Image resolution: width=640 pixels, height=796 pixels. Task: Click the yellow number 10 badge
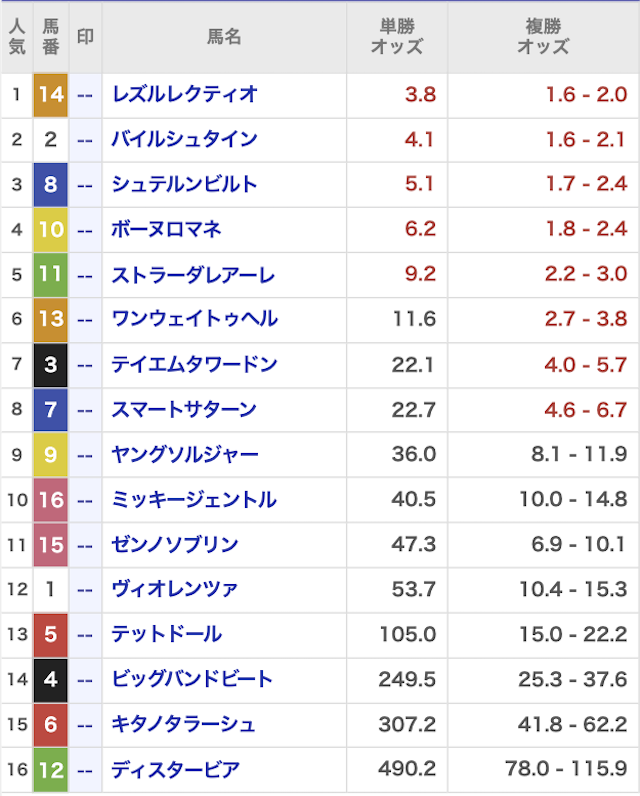(51, 229)
